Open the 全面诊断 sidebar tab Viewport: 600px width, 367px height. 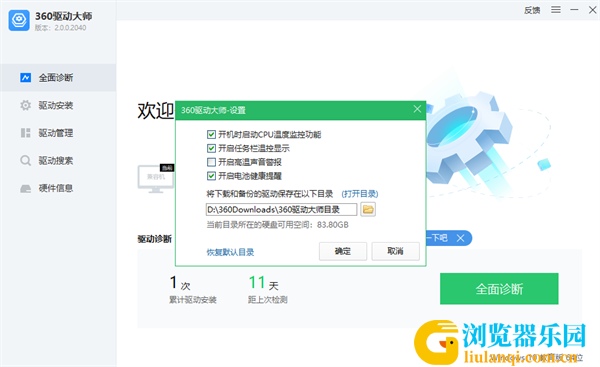58,78
